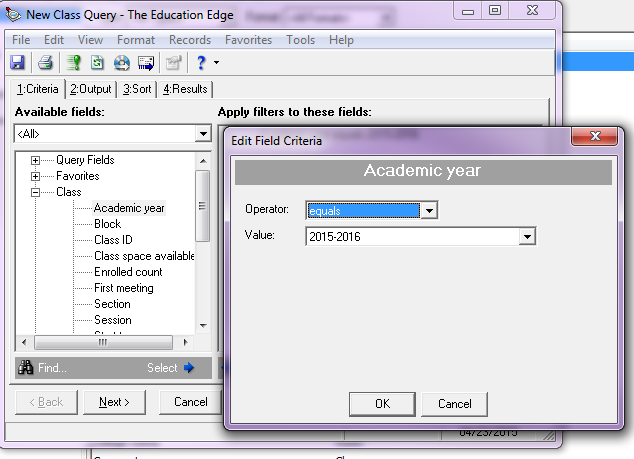Screen dimensions: 634x459
Task: Open the Value dropdown arrow
Action: tap(527, 237)
